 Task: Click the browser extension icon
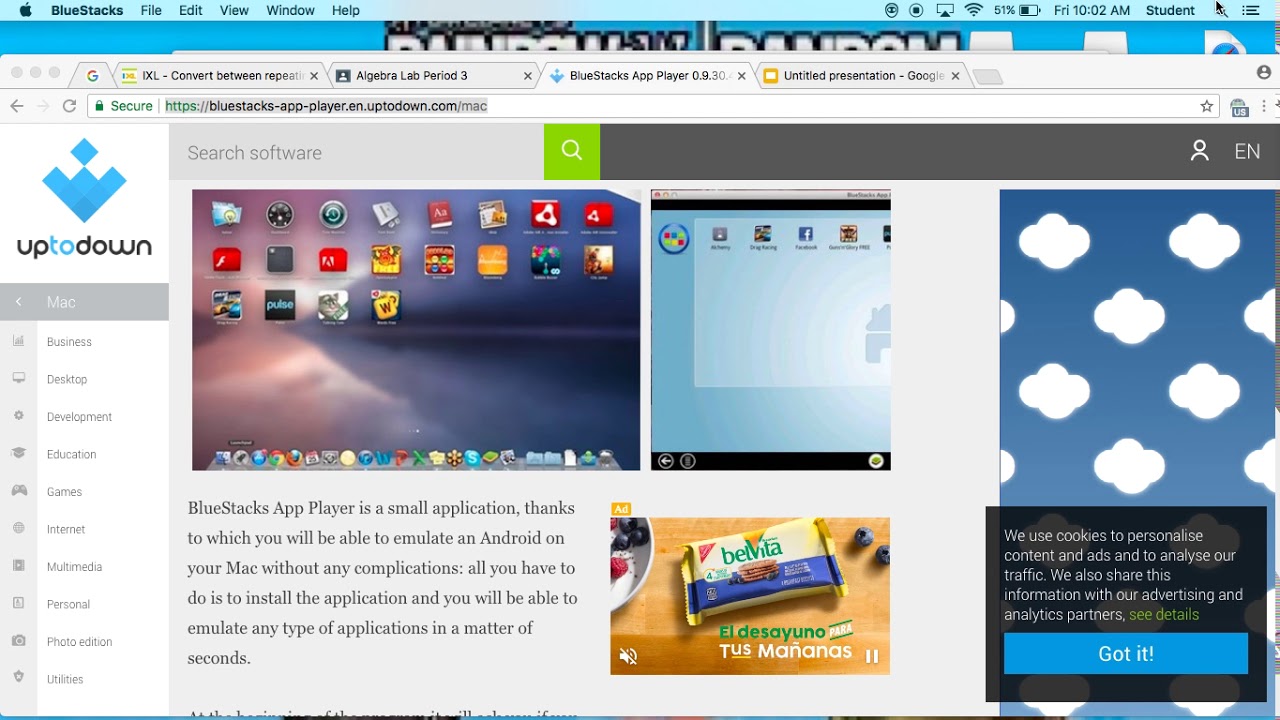pyautogui.click(x=1240, y=107)
